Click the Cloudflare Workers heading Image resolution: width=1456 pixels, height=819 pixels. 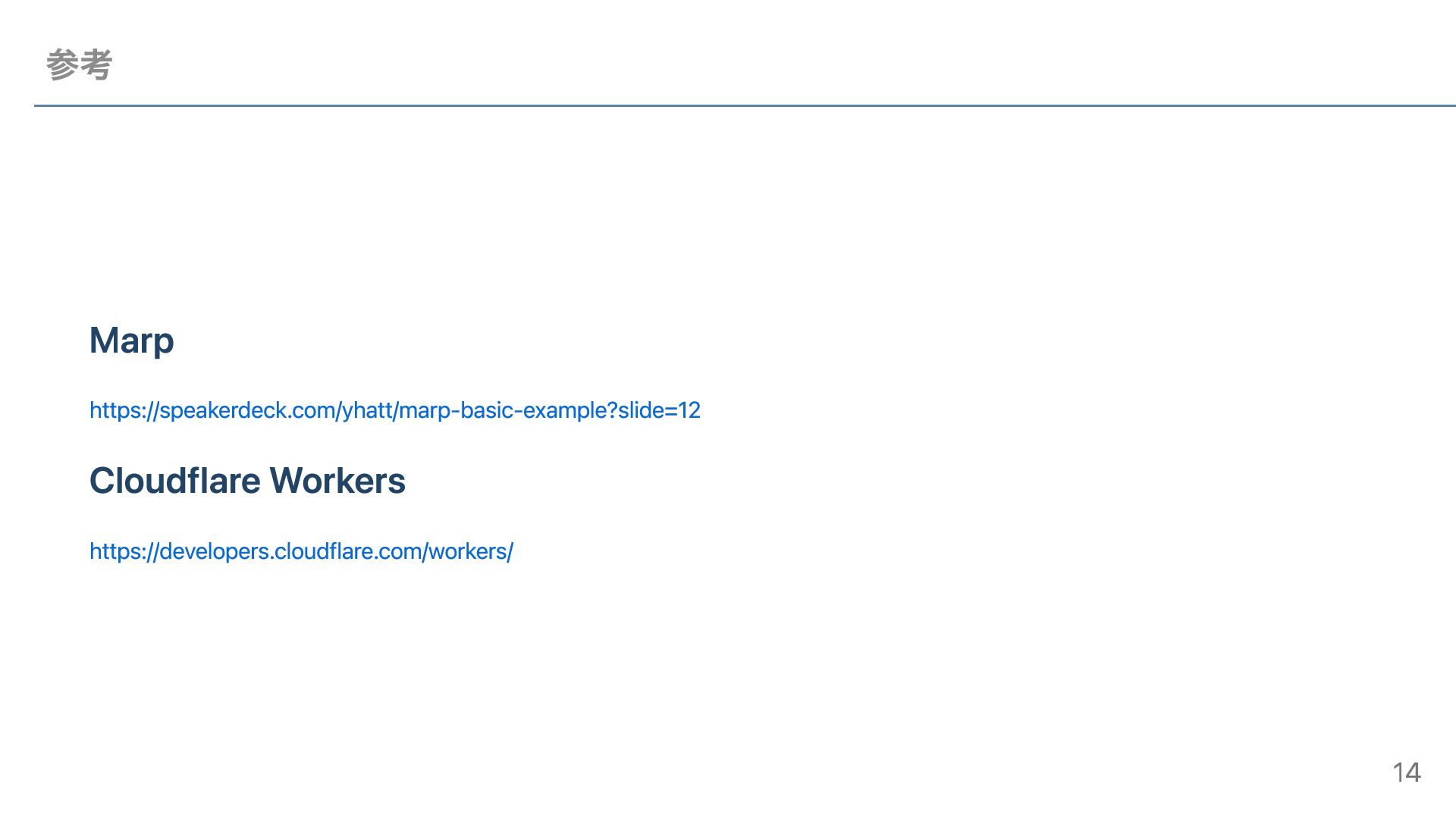[247, 481]
